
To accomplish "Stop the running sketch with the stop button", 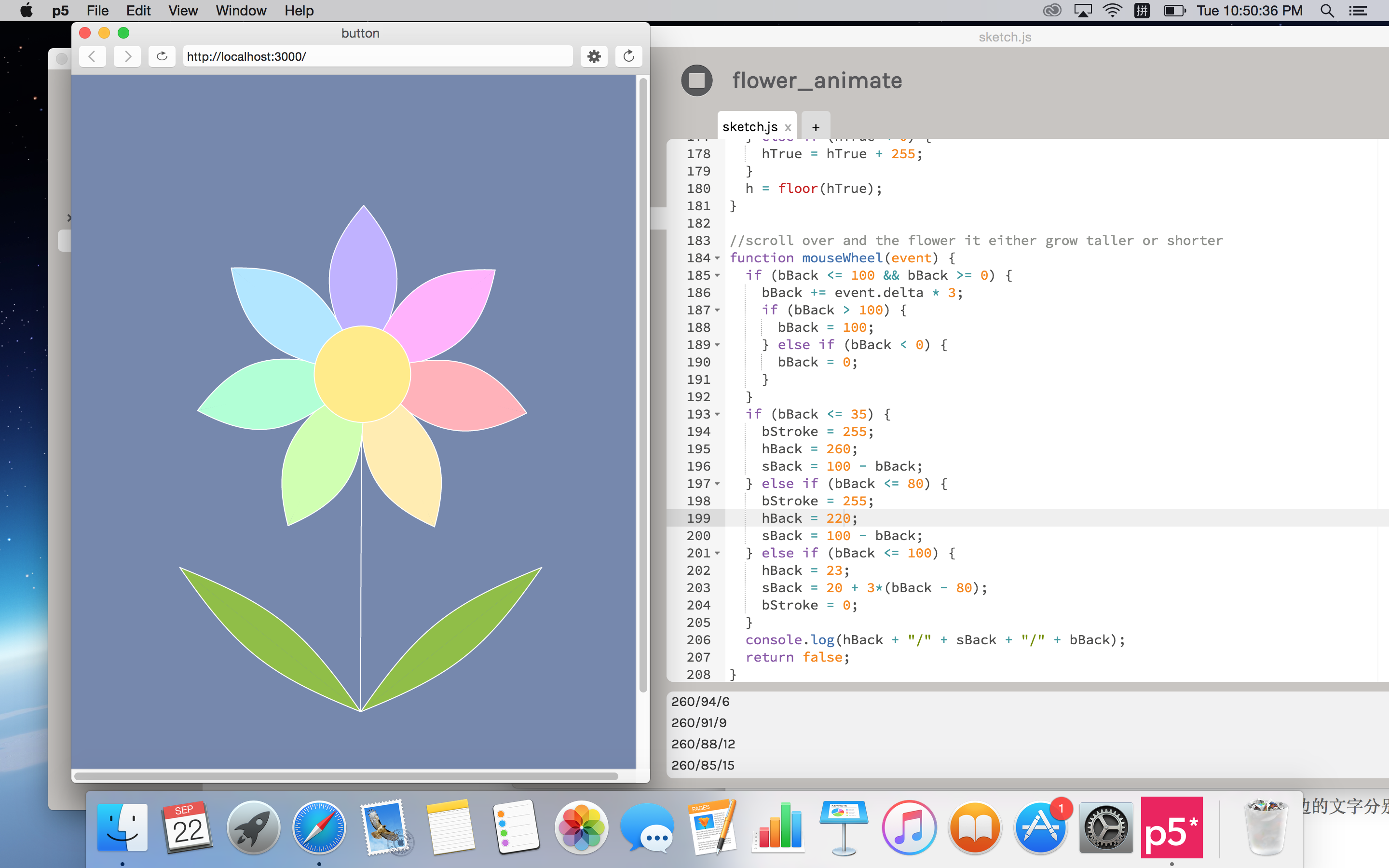I will 696,81.
